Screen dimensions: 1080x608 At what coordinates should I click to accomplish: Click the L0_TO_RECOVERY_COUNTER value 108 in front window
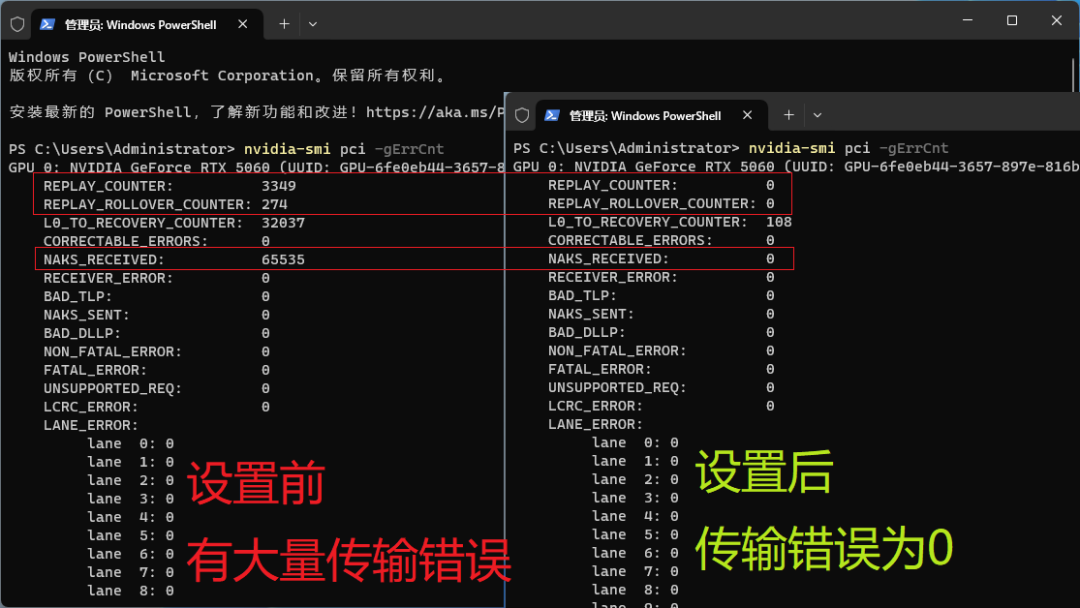click(779, 222)
